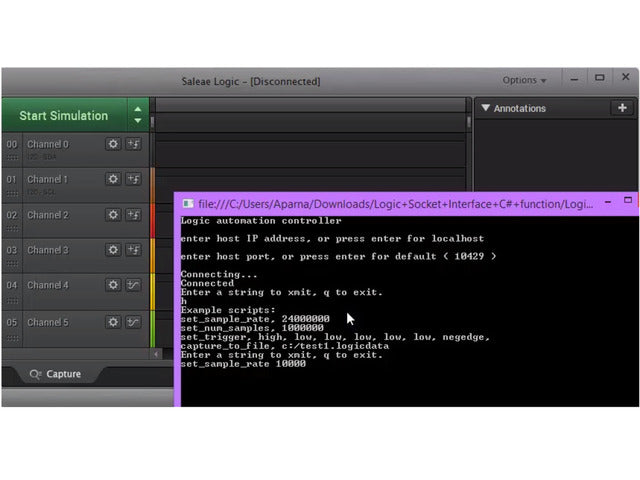Open Channel 2 settings gear

tap(113, 215)
